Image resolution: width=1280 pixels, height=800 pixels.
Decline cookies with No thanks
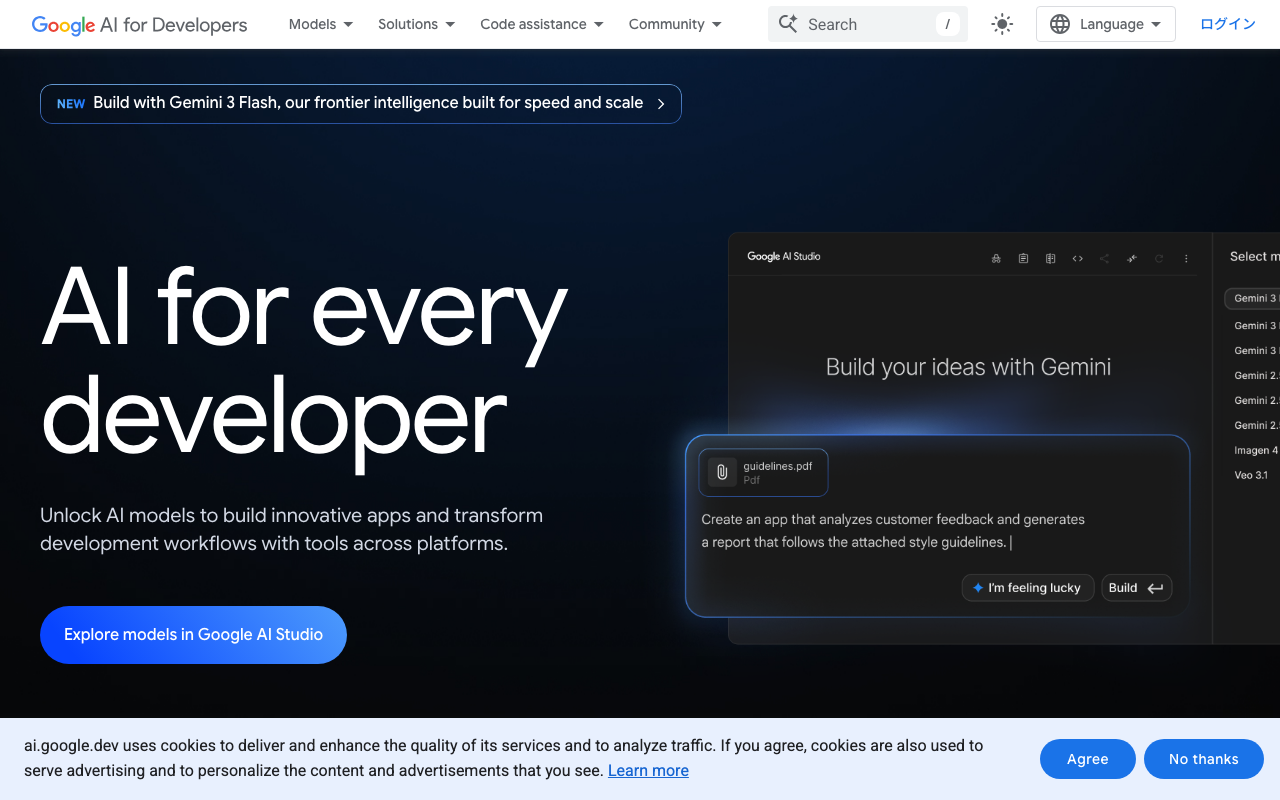[1203, 759]
